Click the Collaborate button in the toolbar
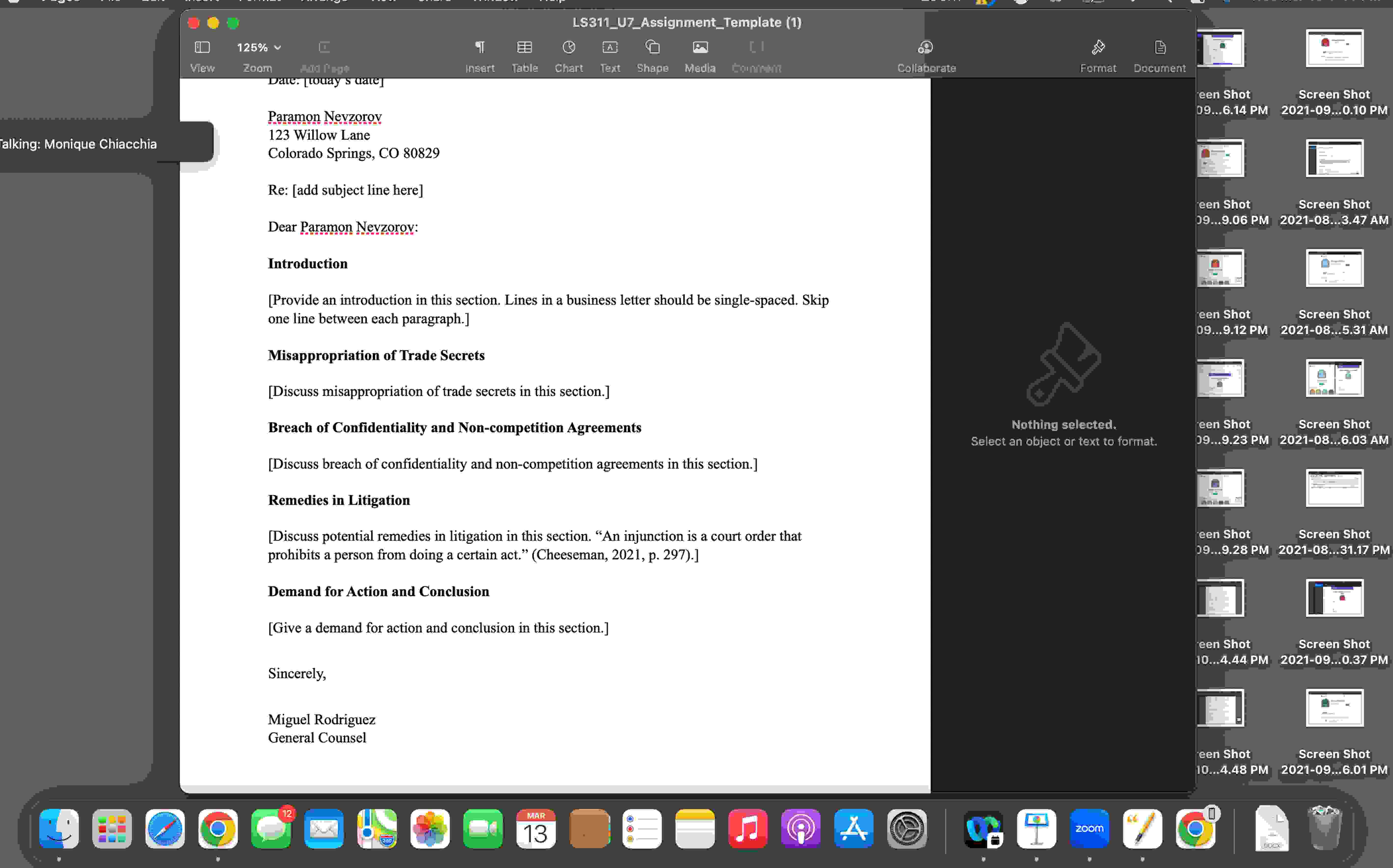Viewport: 1393px width, 868px height. click(925, 54)
